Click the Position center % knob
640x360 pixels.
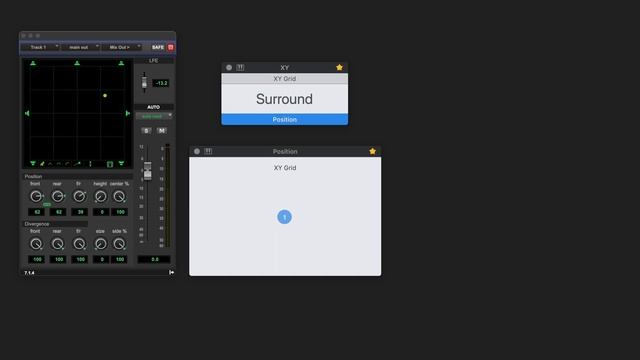click(119, 197)
